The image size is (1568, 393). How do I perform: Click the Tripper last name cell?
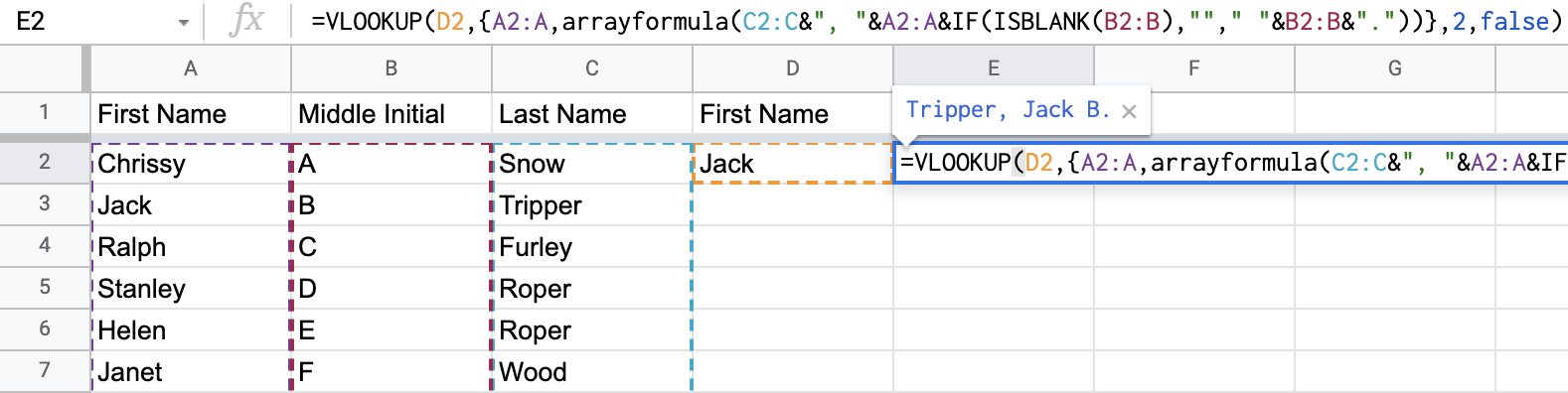pos(591,204)
